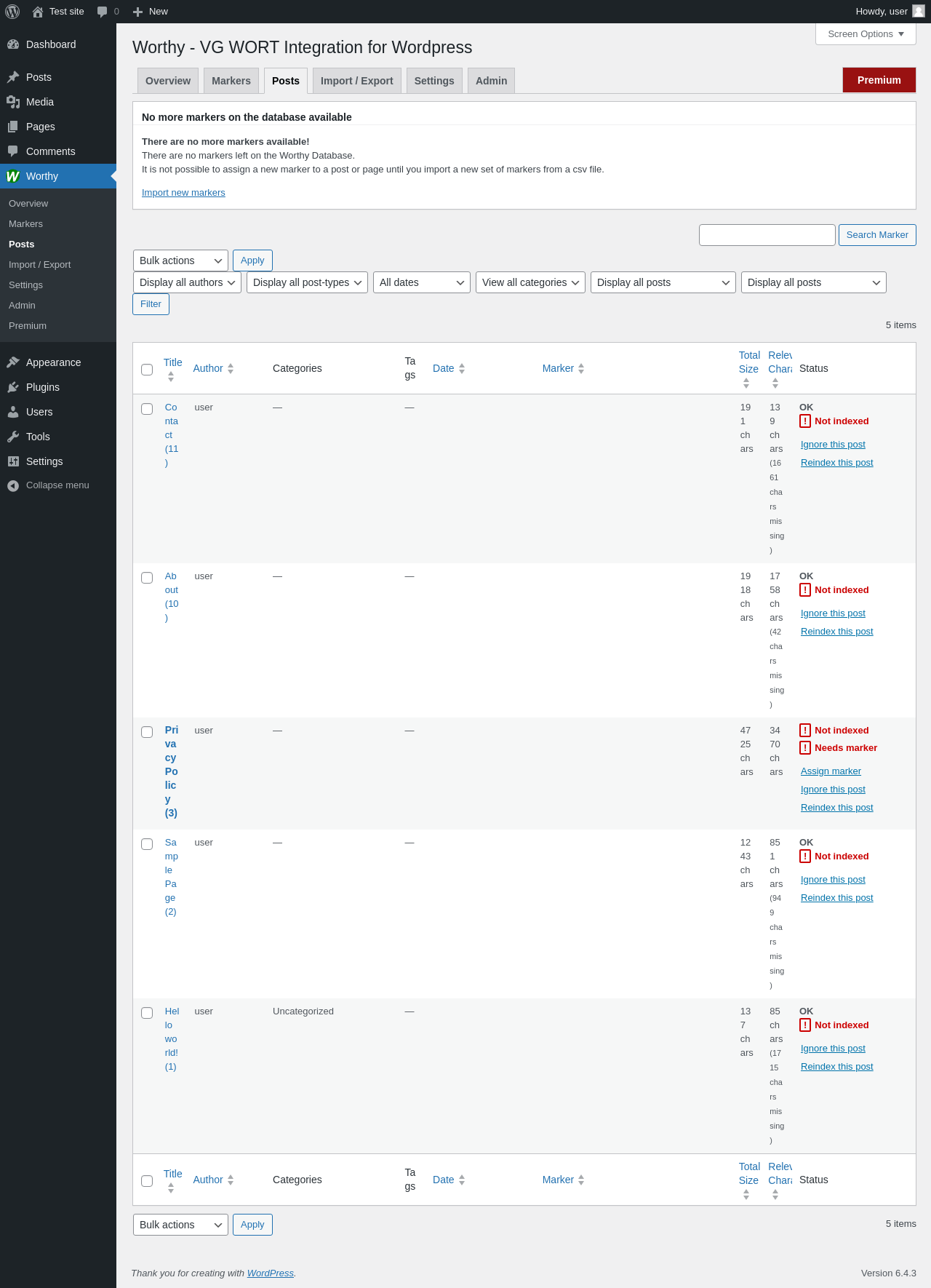Switch to the Admin tab
Screen dimensions: 931x1288
492,81
